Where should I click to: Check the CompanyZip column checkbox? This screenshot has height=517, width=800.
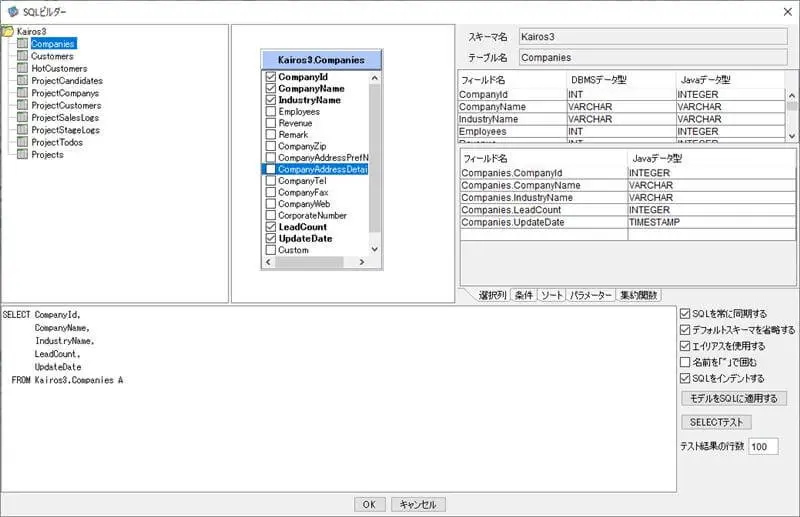(271, 146)
